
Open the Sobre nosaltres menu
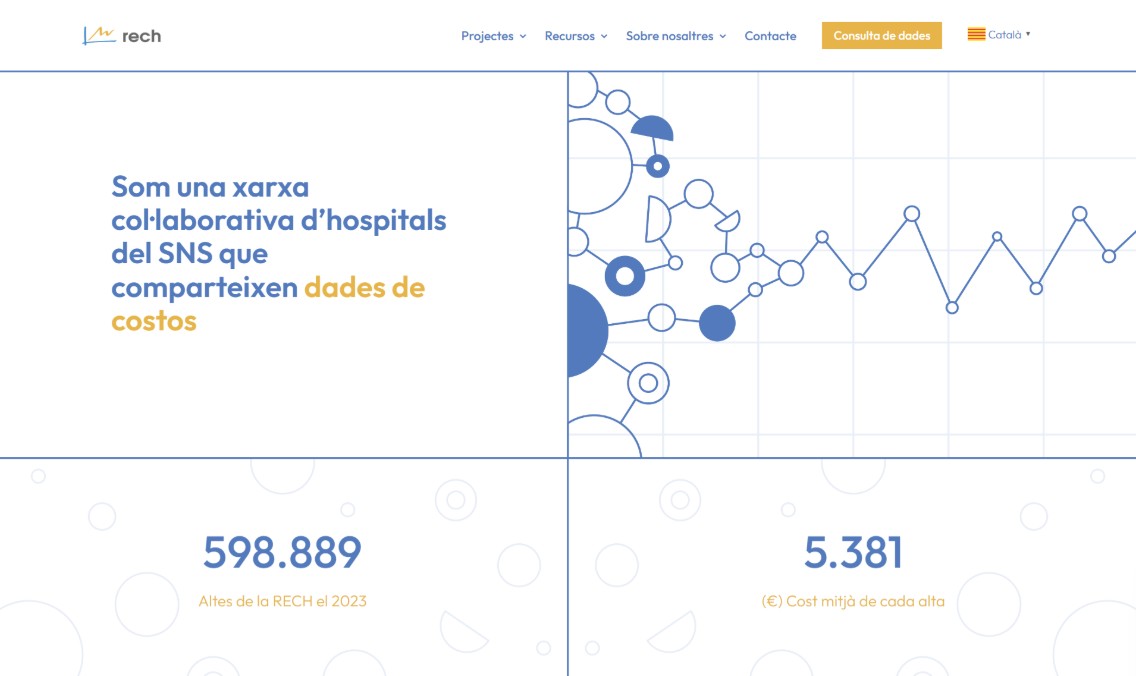click(669, 36)
